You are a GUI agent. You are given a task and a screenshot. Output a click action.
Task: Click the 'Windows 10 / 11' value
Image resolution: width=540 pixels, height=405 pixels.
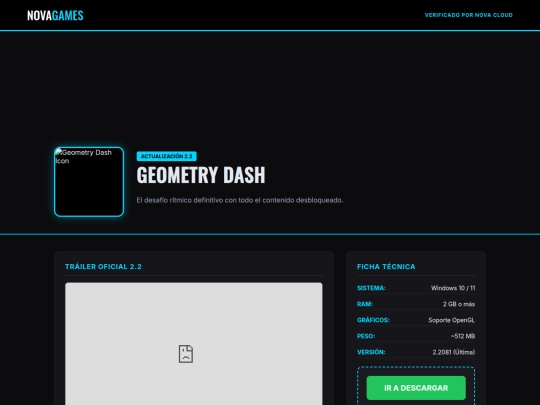(453, 288)
